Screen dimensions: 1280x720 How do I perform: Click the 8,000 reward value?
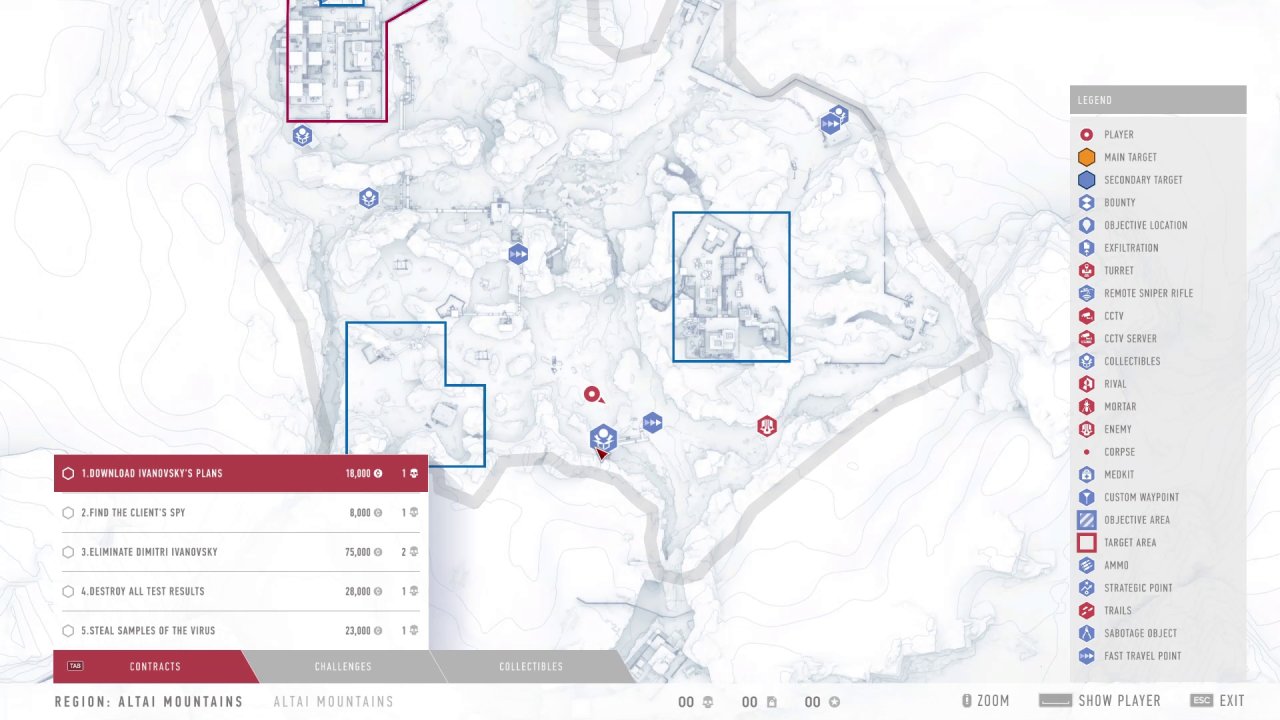(x=360, y=513)
